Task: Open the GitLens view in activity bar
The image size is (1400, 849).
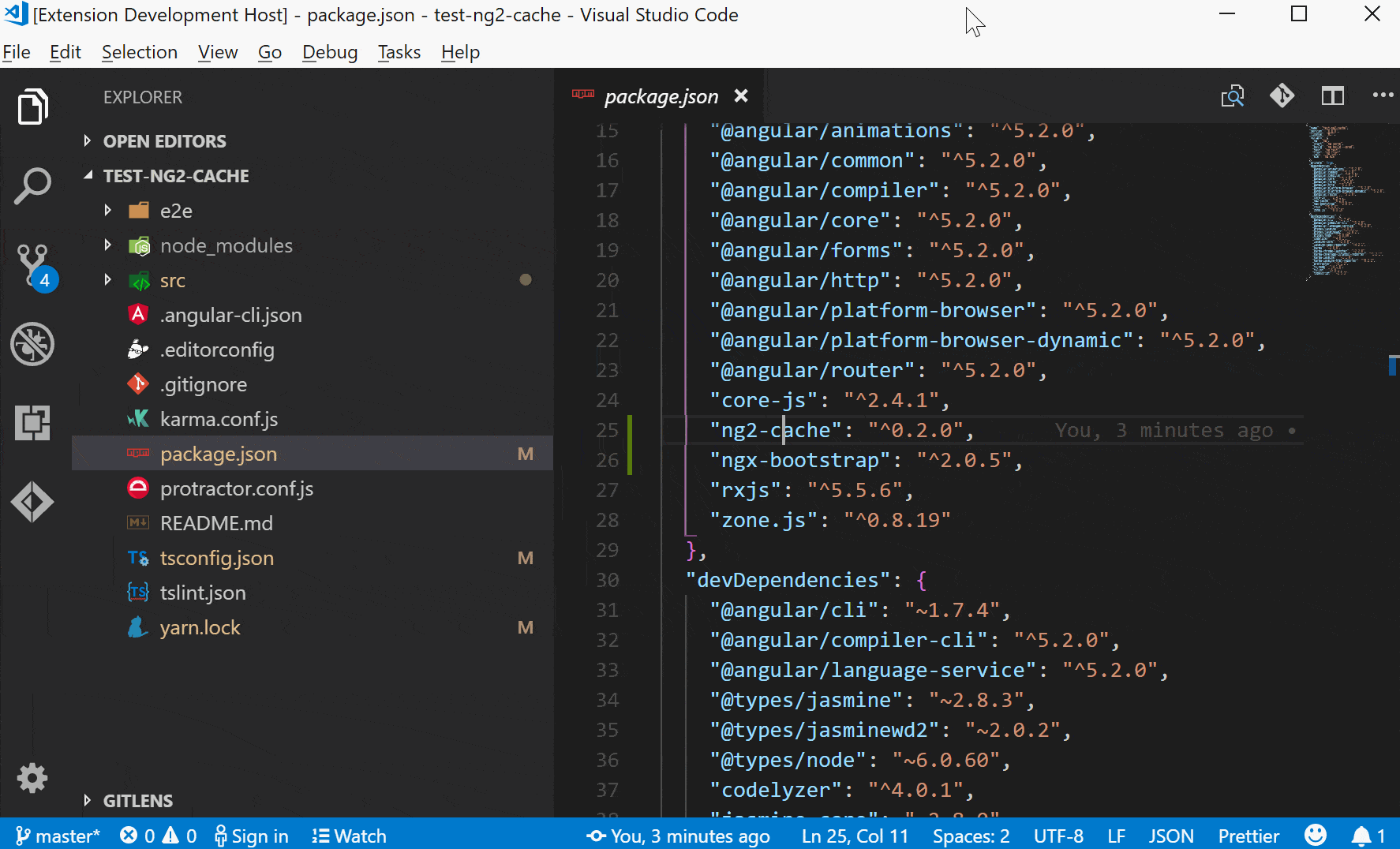Action: tap(32, 502)
